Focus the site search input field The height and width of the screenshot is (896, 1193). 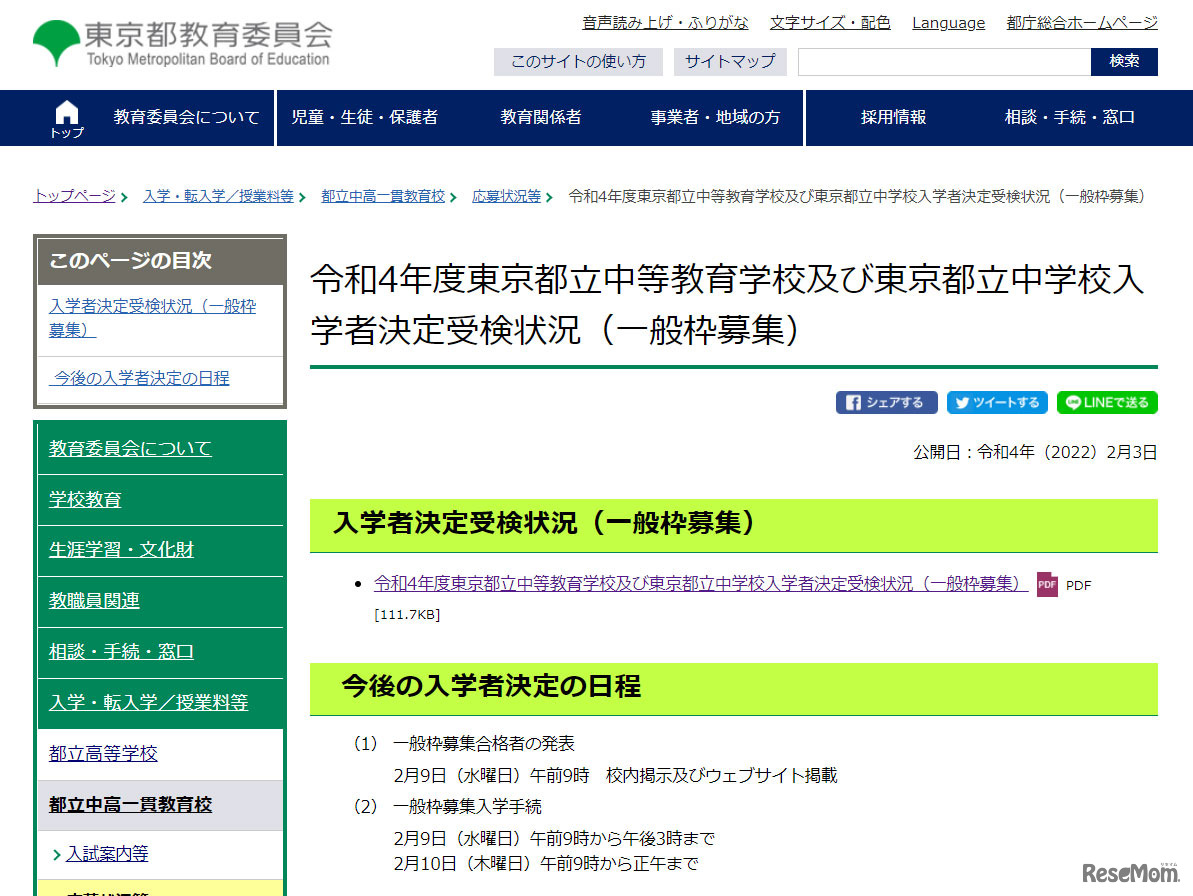point(943,62)
